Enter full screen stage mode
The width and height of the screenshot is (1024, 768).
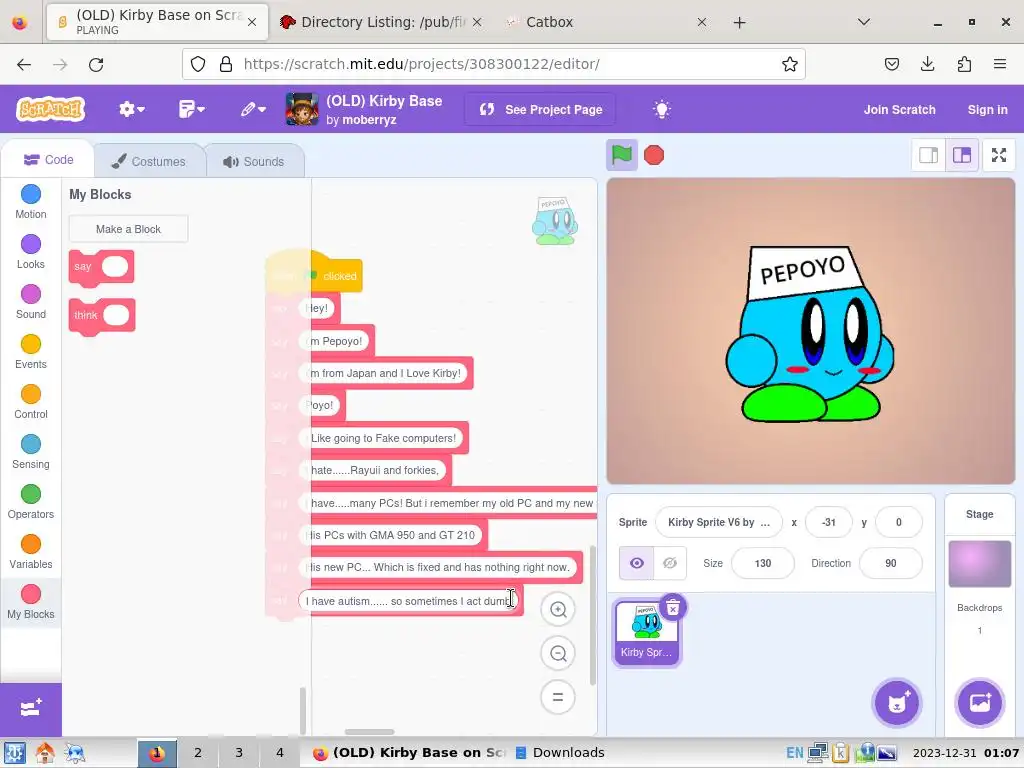tap(999, 155)
